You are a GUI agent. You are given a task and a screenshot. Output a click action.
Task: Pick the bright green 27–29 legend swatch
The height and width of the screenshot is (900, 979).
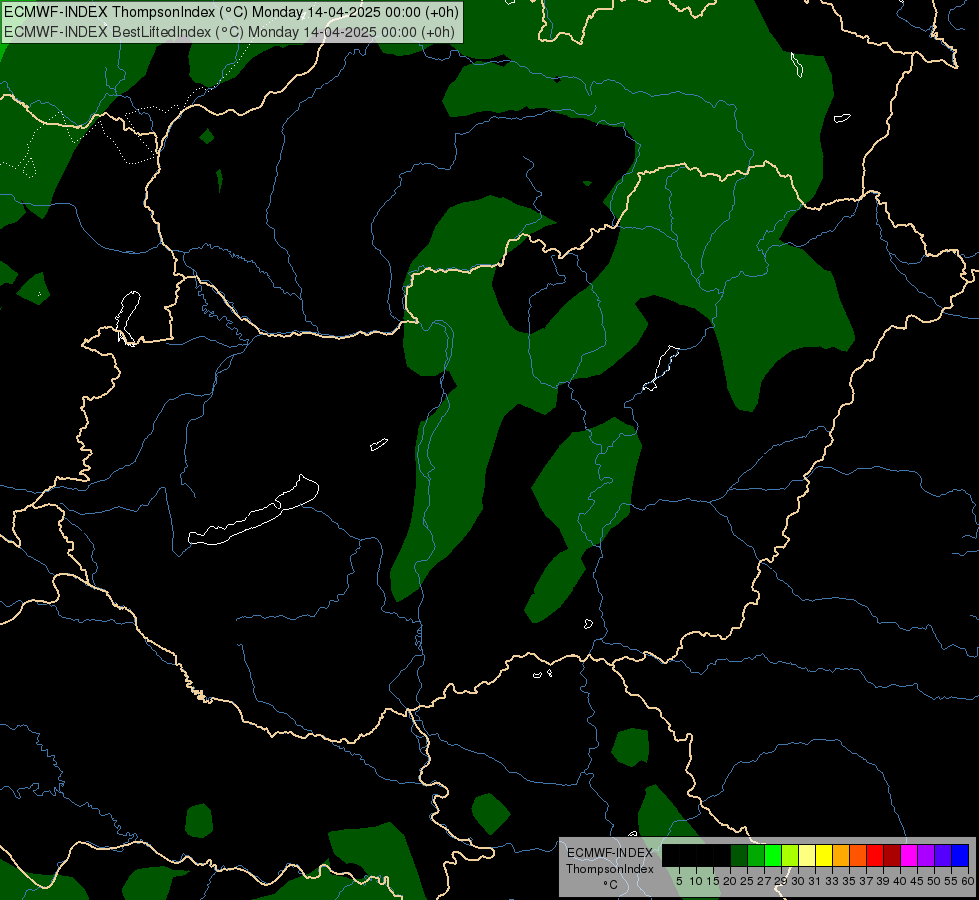click(x=773, y=855)
